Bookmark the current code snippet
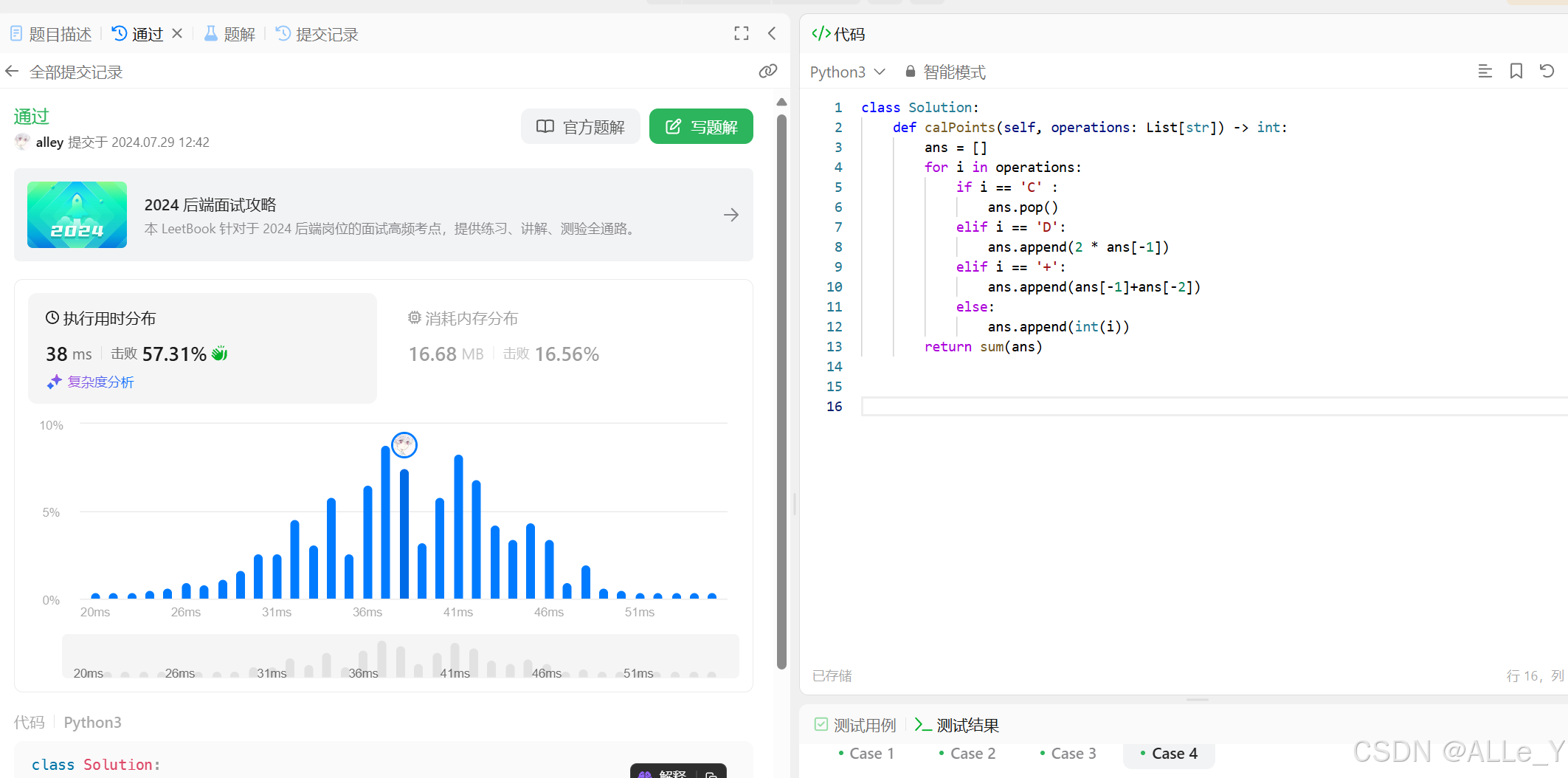The height and width of the screenshot is (778, 1568). [1516, 71]
